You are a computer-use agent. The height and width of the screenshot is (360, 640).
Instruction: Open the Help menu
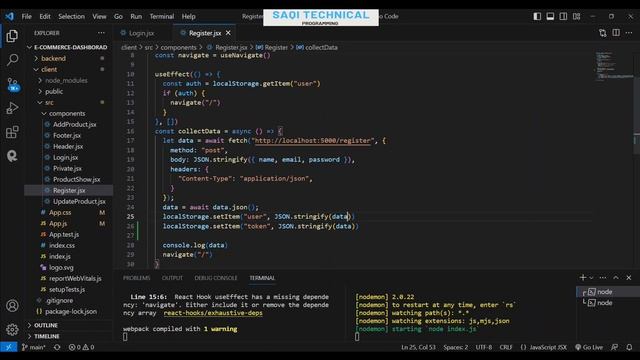tap(189, 16)
